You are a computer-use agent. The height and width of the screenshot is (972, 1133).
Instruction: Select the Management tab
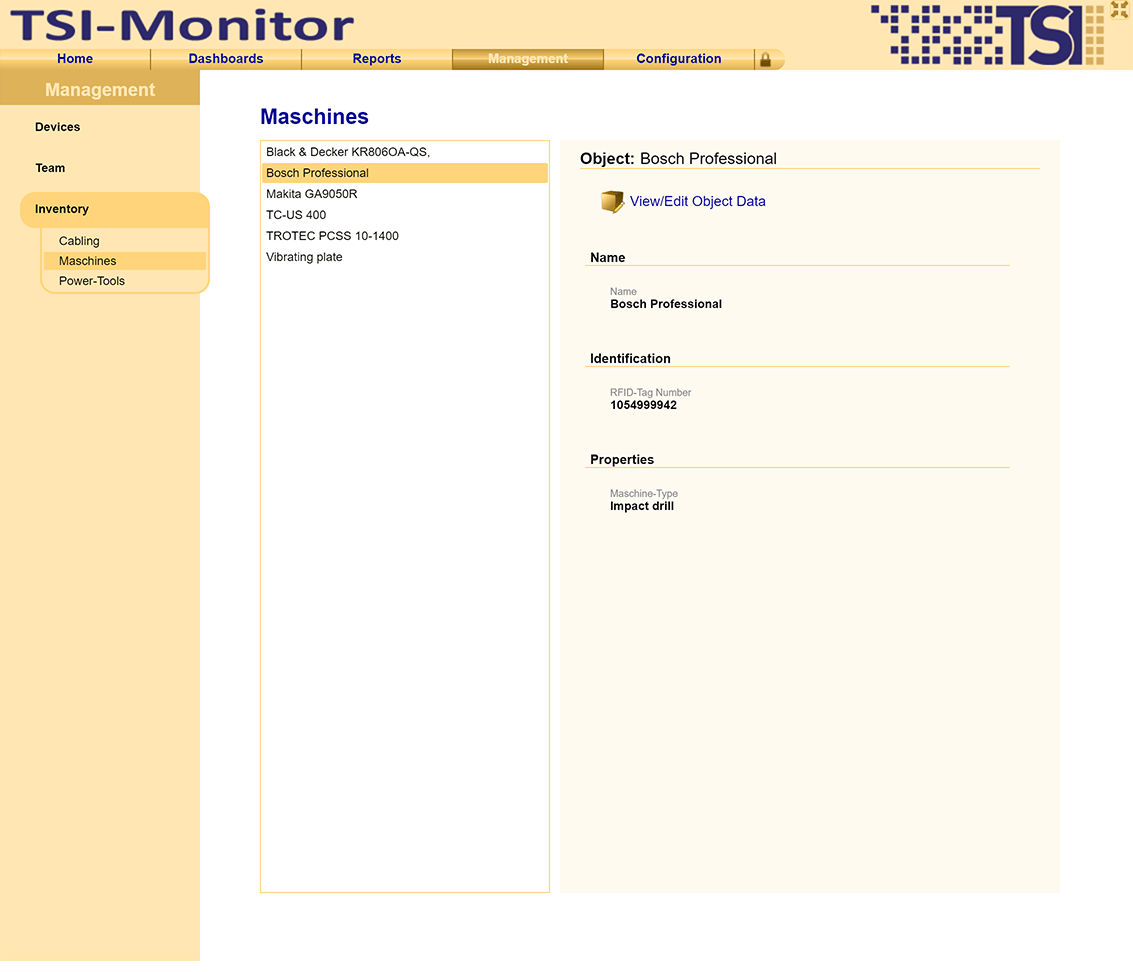click(527, 59)
